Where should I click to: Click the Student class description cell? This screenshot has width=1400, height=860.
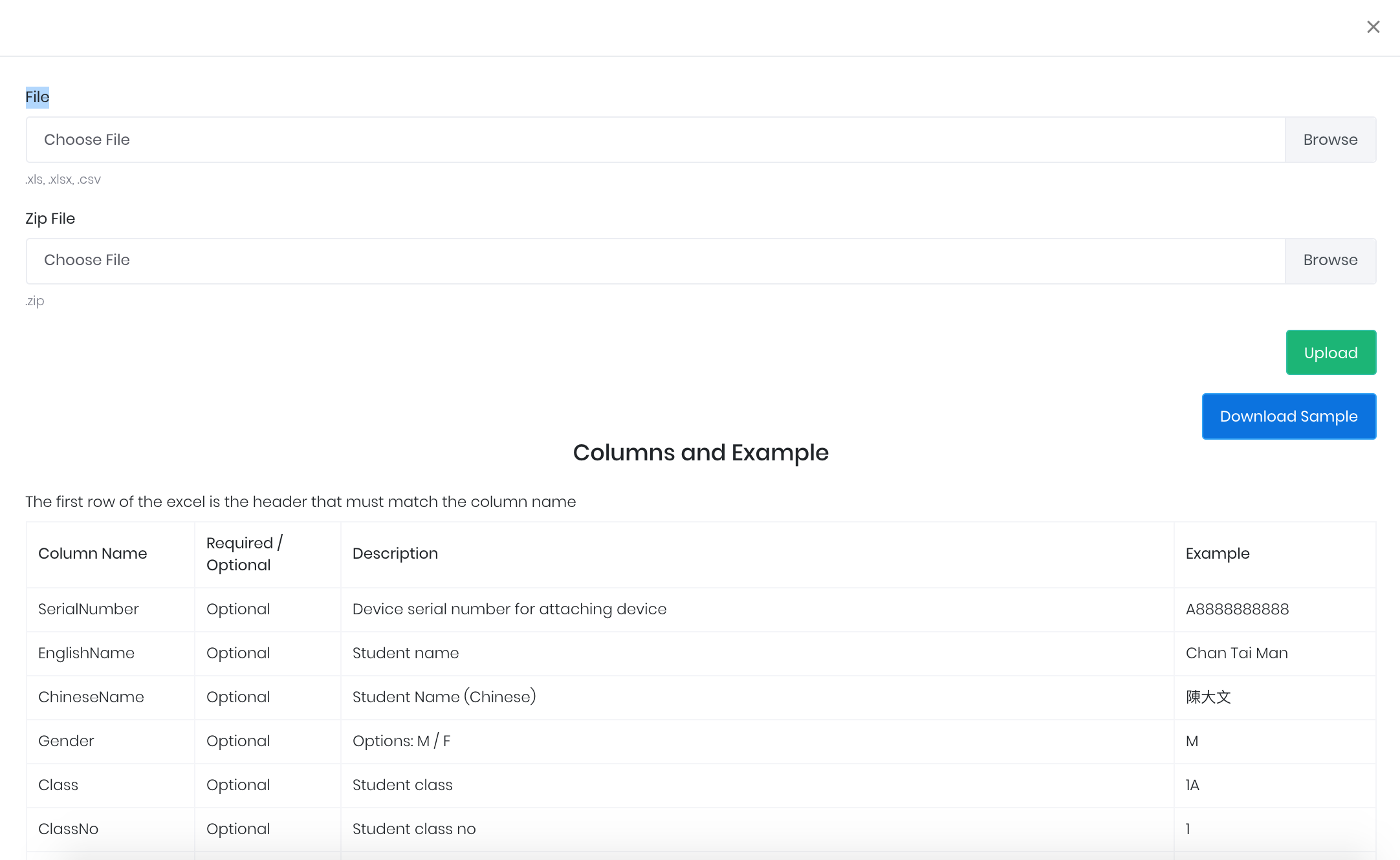click(x=402, y=785)
